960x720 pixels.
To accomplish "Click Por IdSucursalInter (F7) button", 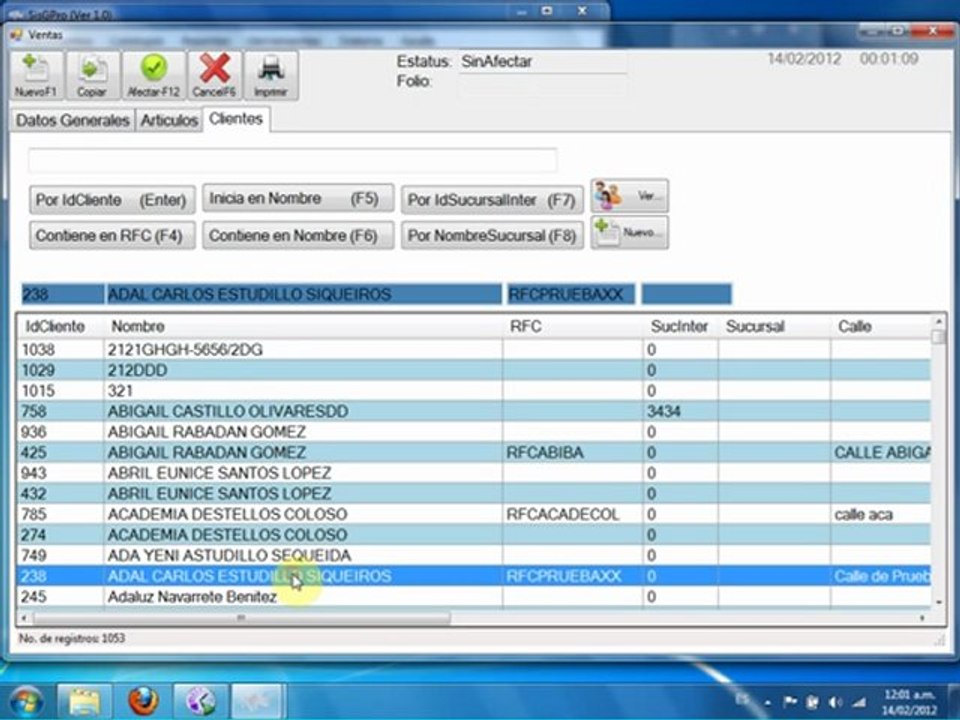I will pos(492,200).
